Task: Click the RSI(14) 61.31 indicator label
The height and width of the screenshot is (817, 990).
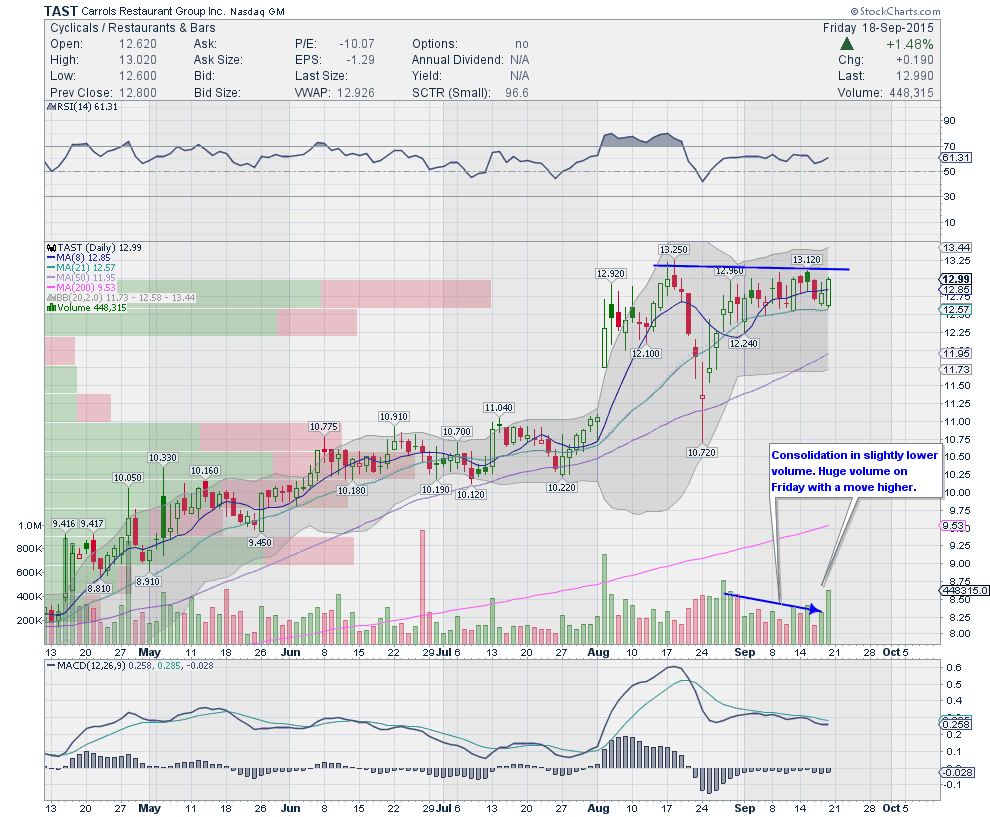Action: pos(87,107)
